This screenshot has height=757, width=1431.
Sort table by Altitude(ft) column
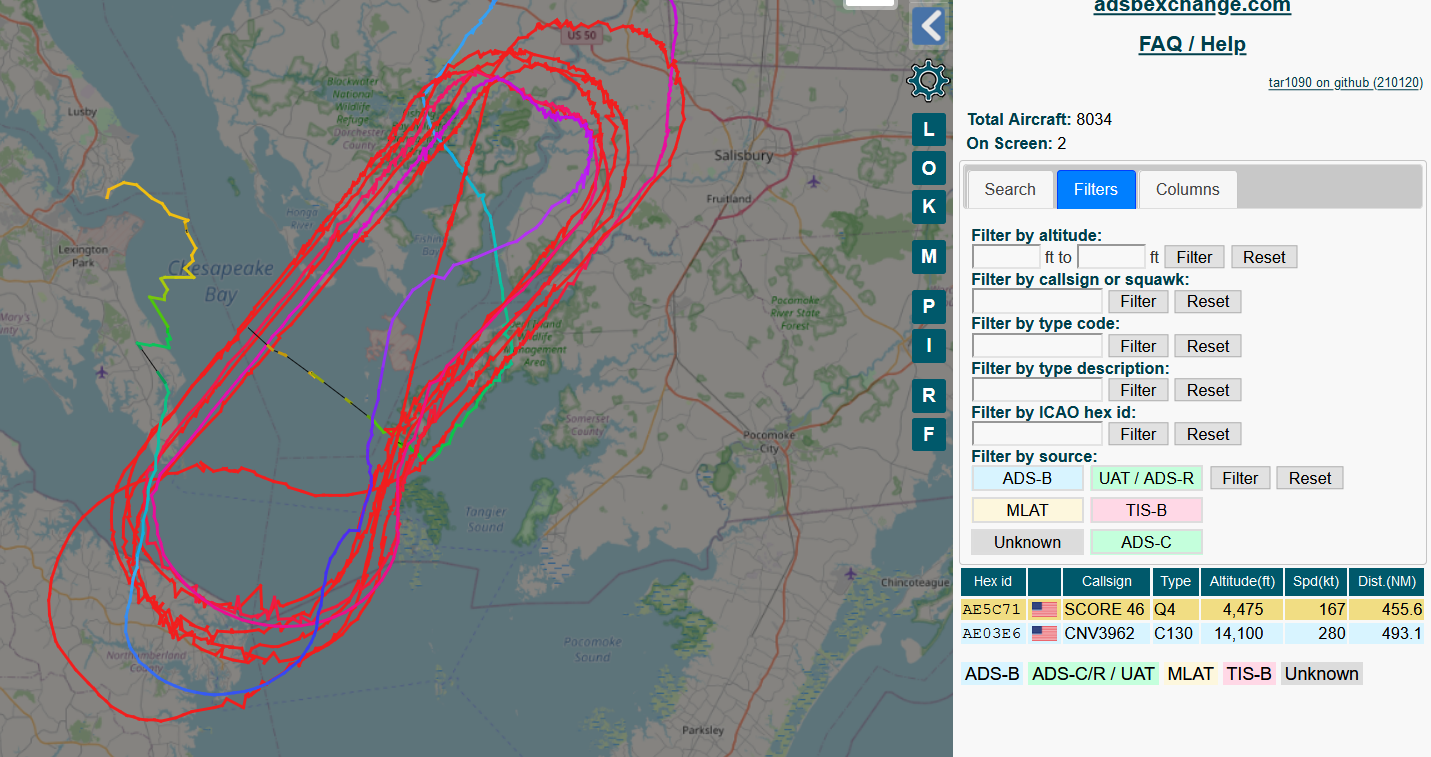coord(1242,581)
